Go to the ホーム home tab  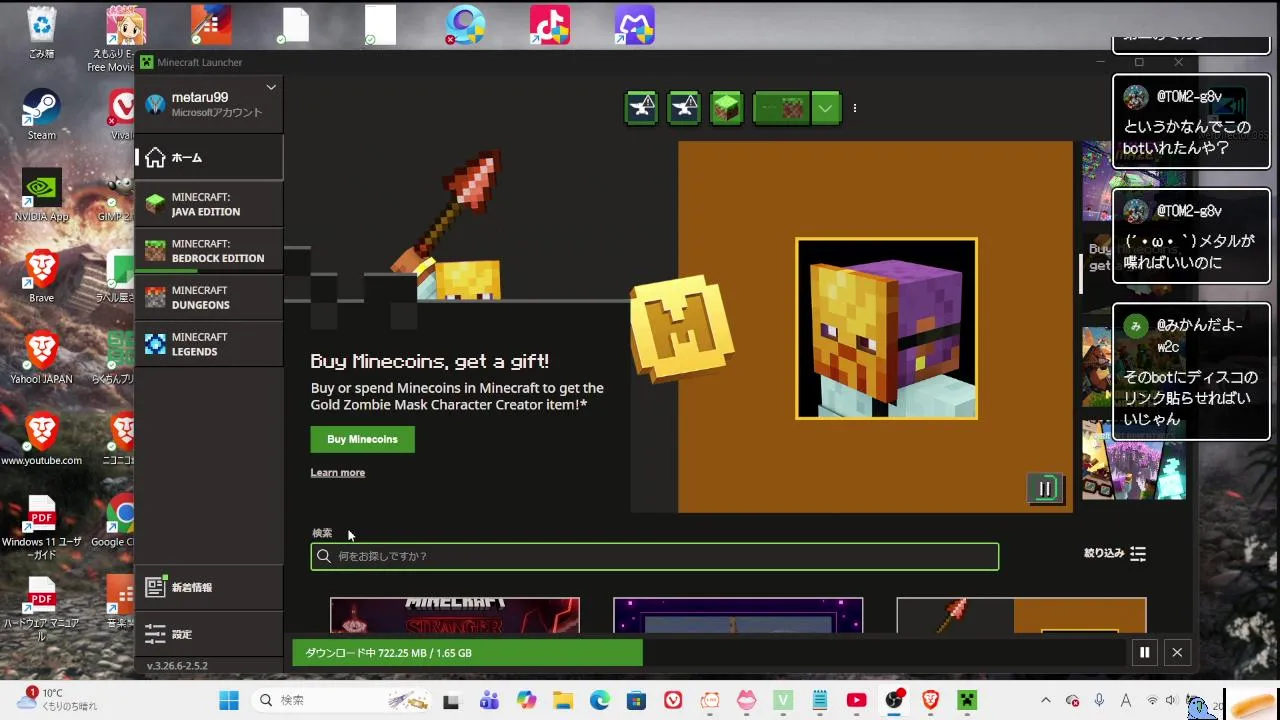coord(209,157)
